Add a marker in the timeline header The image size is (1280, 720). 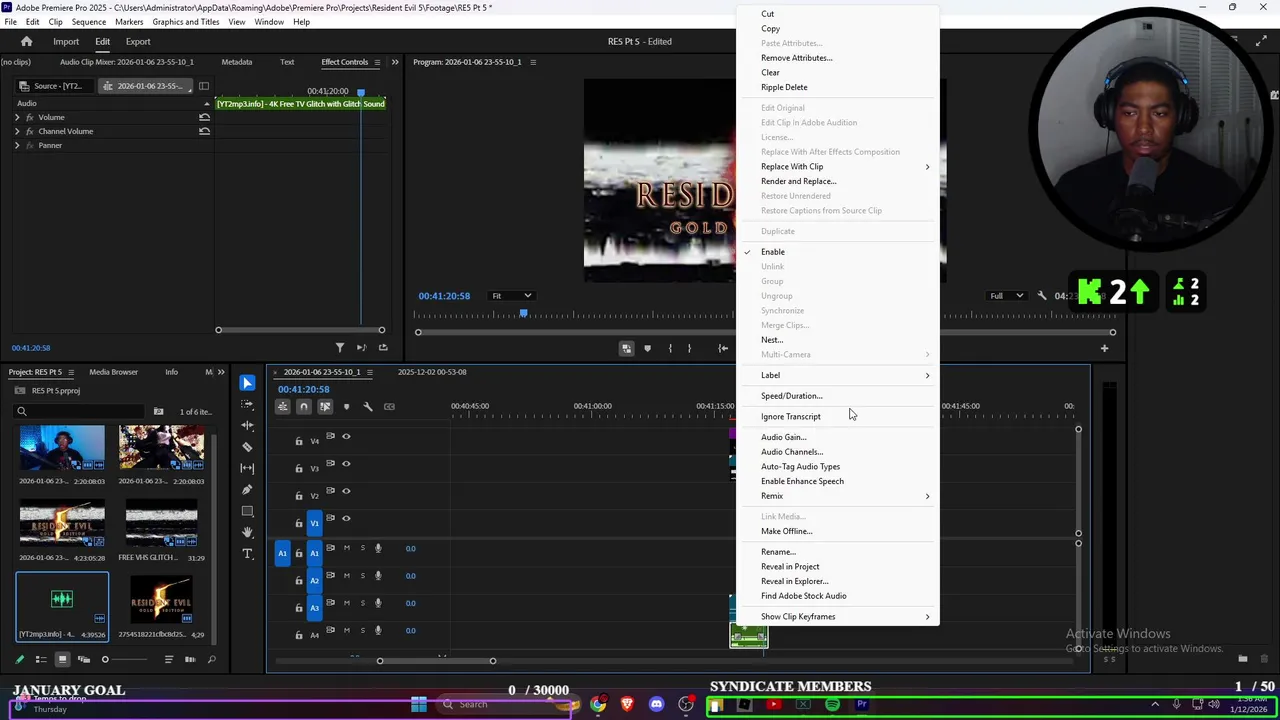click(x=346, y=406)
